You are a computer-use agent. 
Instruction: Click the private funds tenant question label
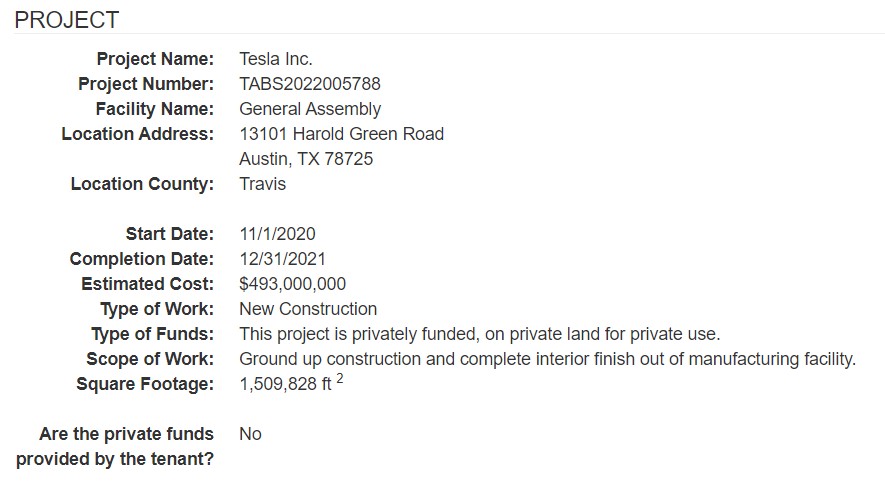[x=115, y=447]
